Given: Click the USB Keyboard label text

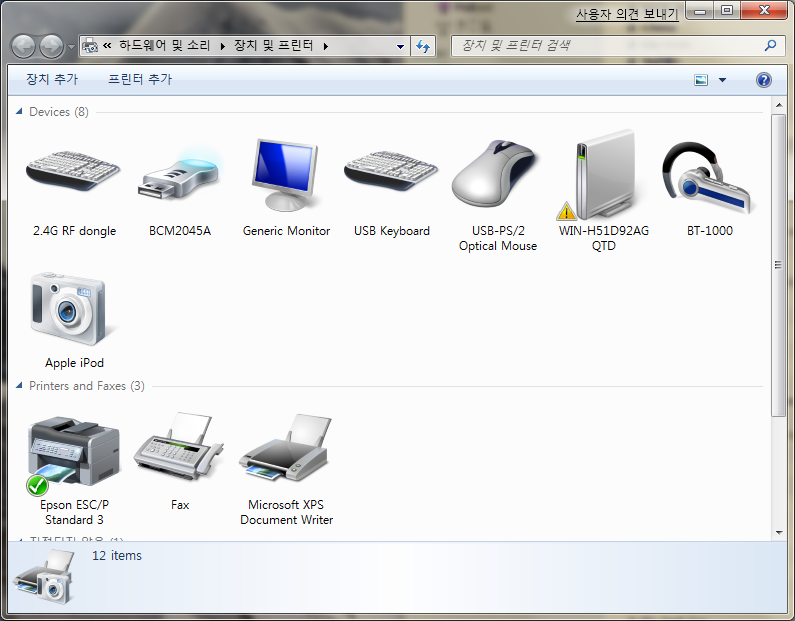Looking at the screenshot, I should tap(392, 231).
